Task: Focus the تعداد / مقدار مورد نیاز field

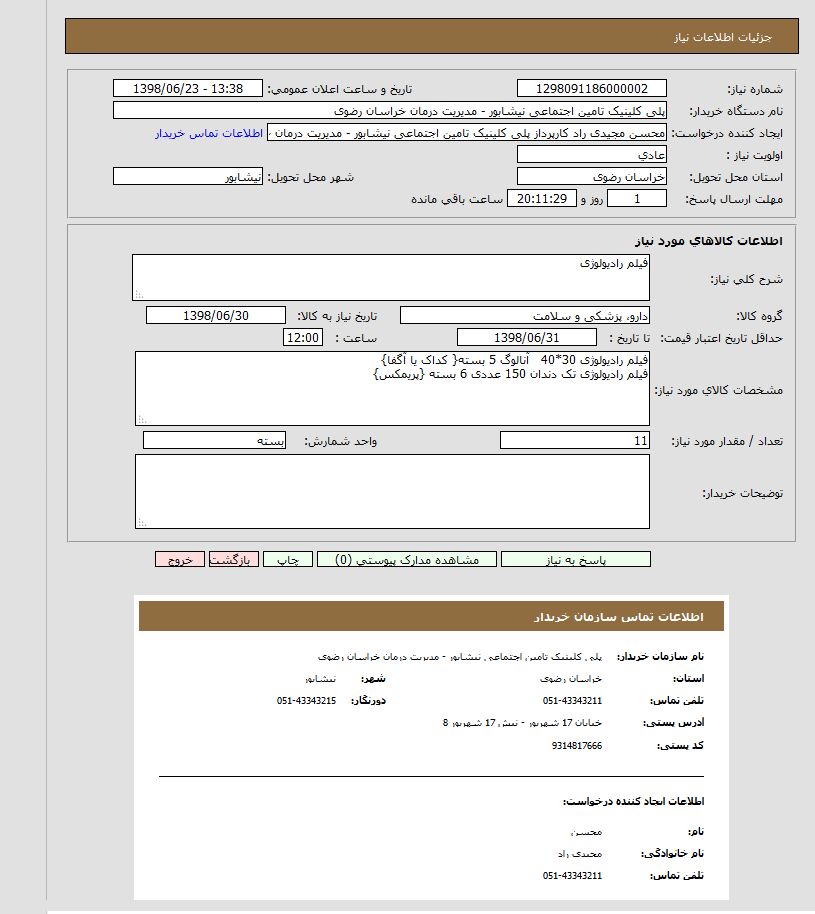Action: (575, 441)
